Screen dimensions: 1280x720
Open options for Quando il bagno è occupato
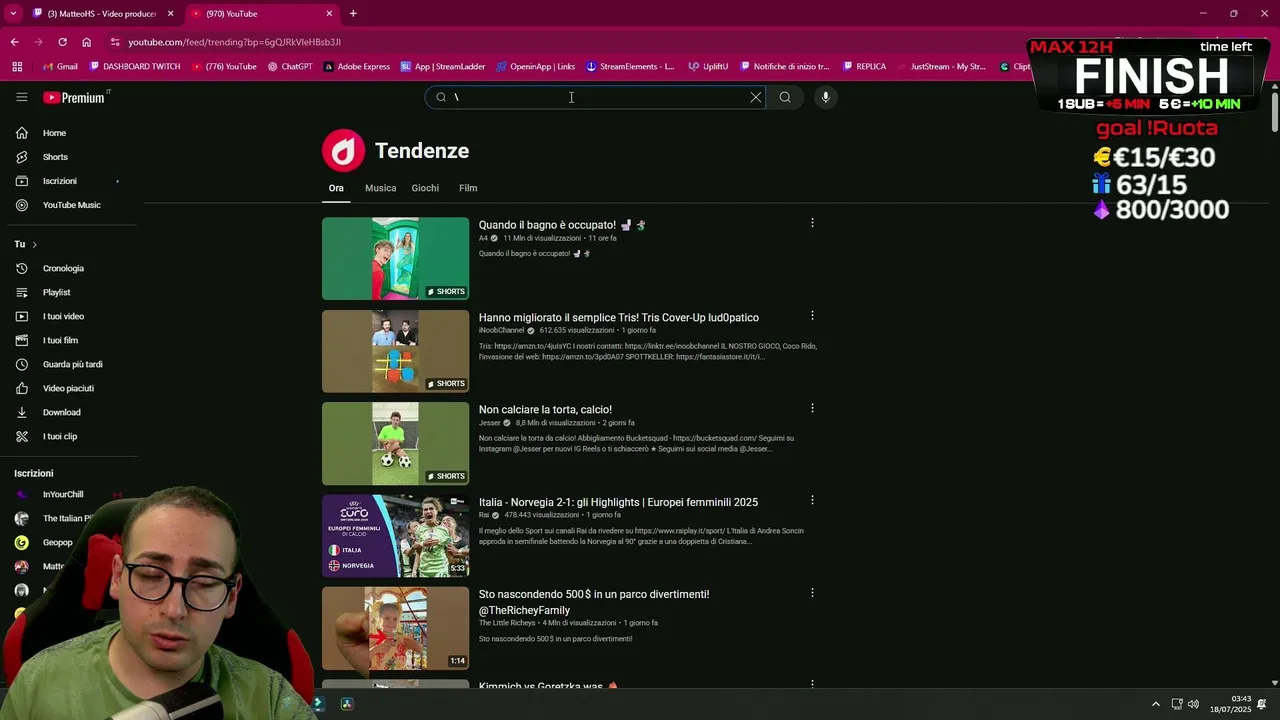[x=812, y=223]
